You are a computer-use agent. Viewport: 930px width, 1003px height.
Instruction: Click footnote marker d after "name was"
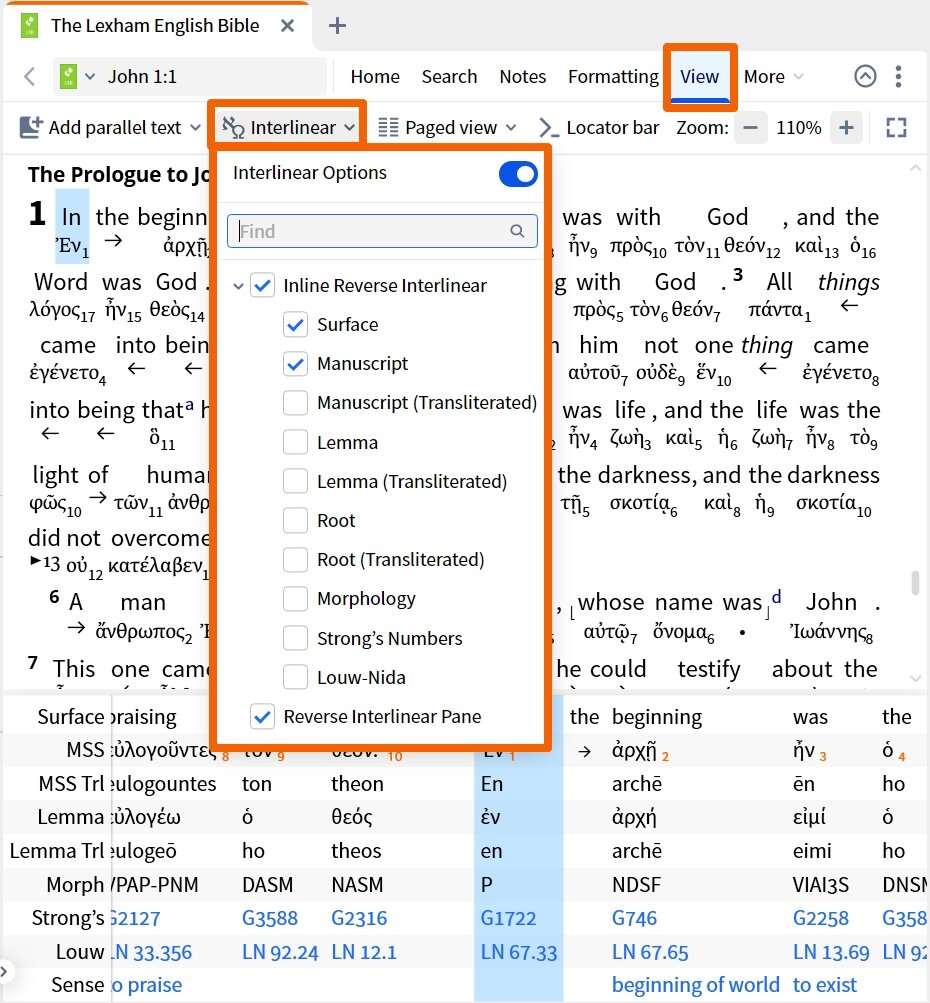pos(776,596)
